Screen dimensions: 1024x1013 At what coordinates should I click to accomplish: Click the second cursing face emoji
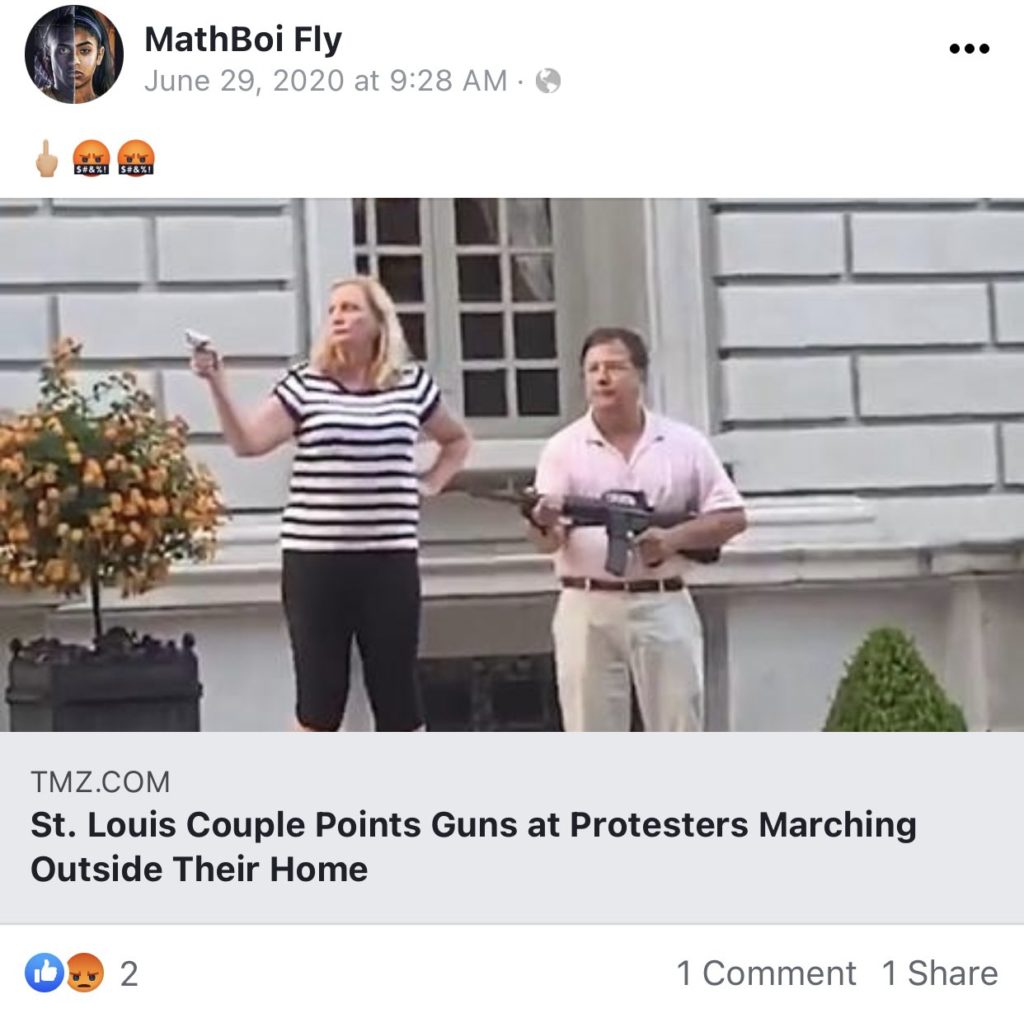click(136, 159)
